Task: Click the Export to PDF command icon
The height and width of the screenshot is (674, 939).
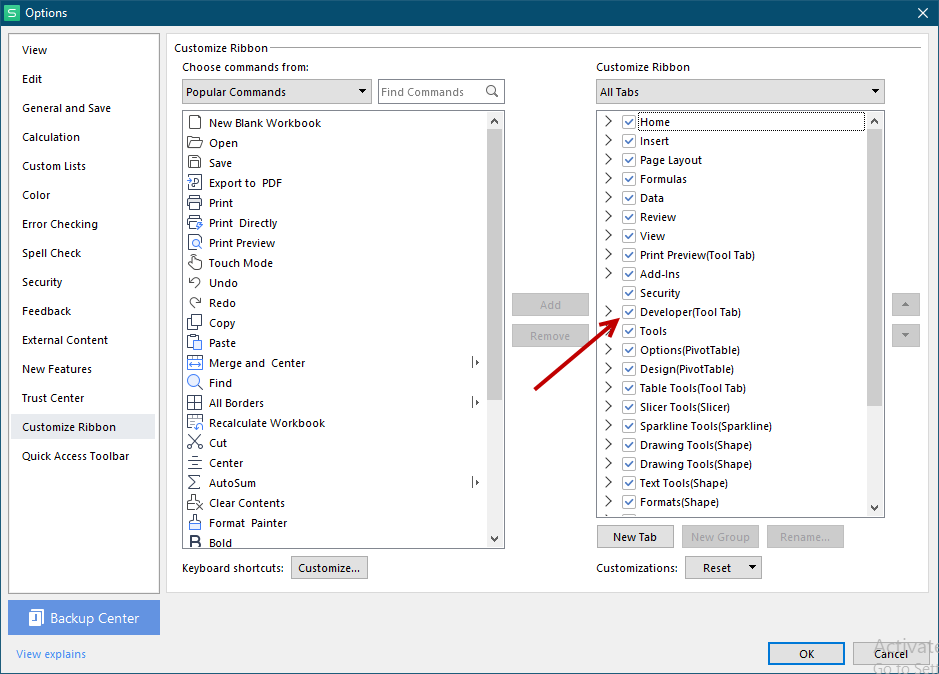Action: pyautogui.click(x=195, y=183)
